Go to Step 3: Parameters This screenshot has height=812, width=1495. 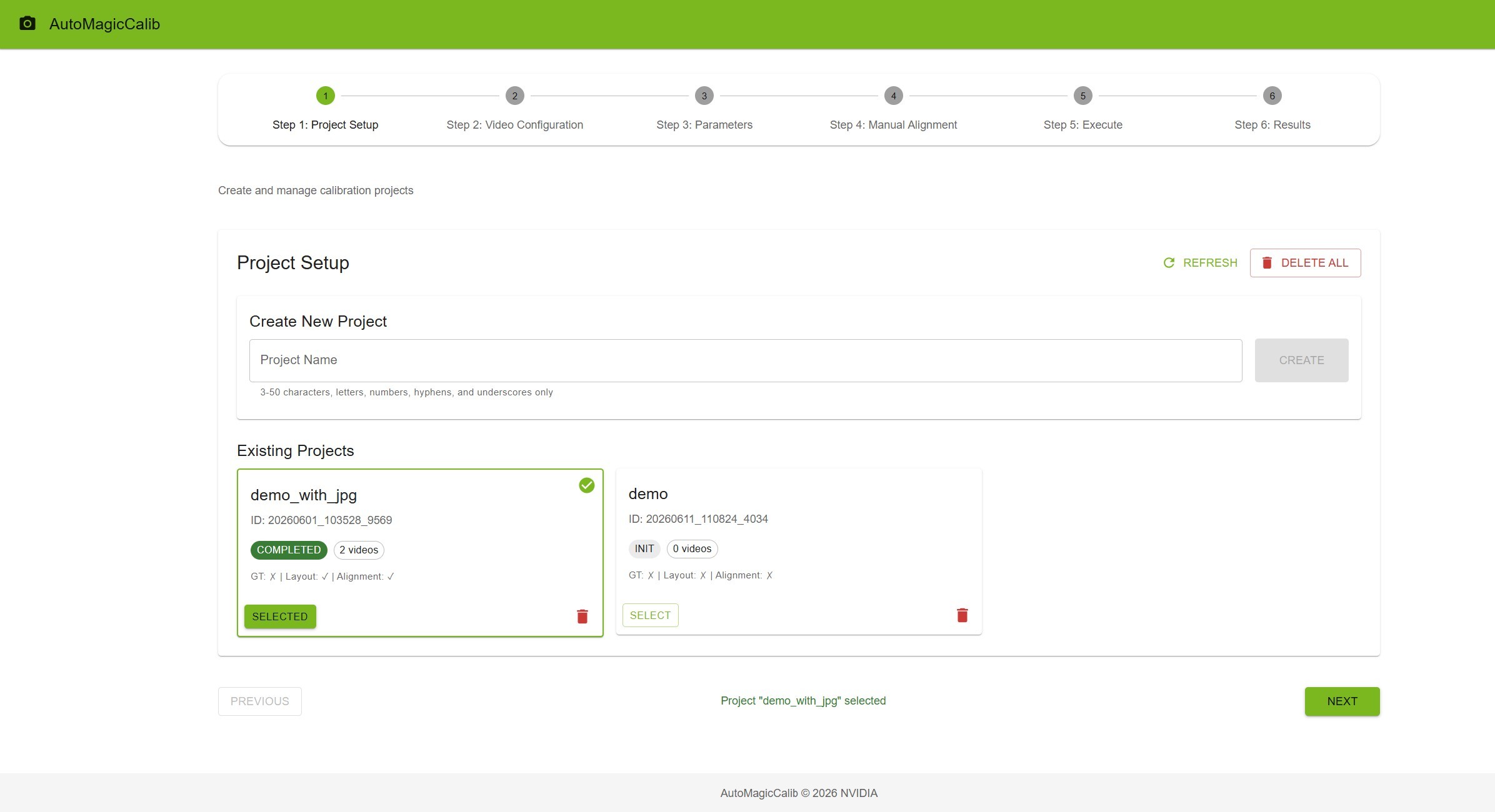pos(704,125)
